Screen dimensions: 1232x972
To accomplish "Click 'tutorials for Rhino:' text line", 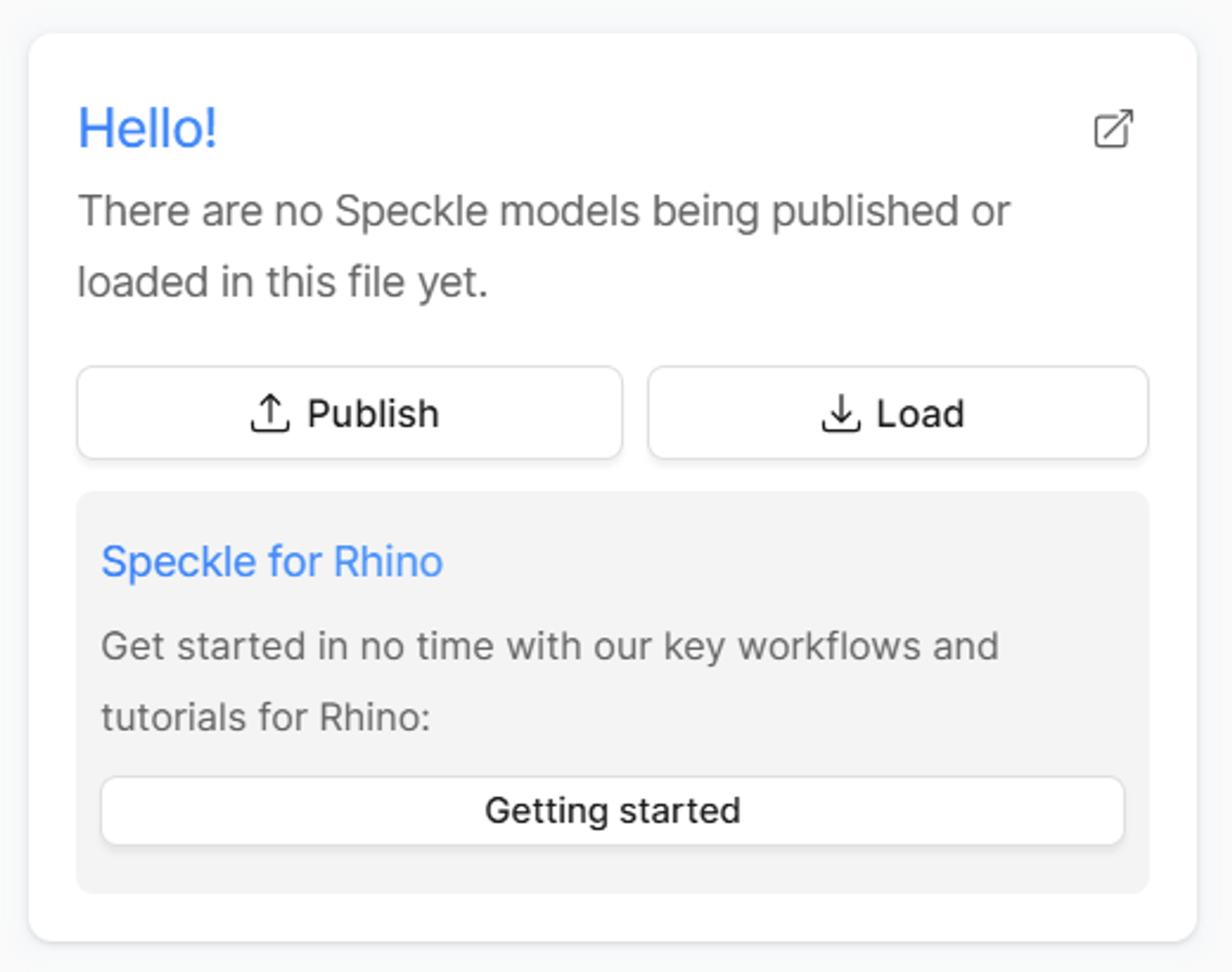I will (266, 717).
